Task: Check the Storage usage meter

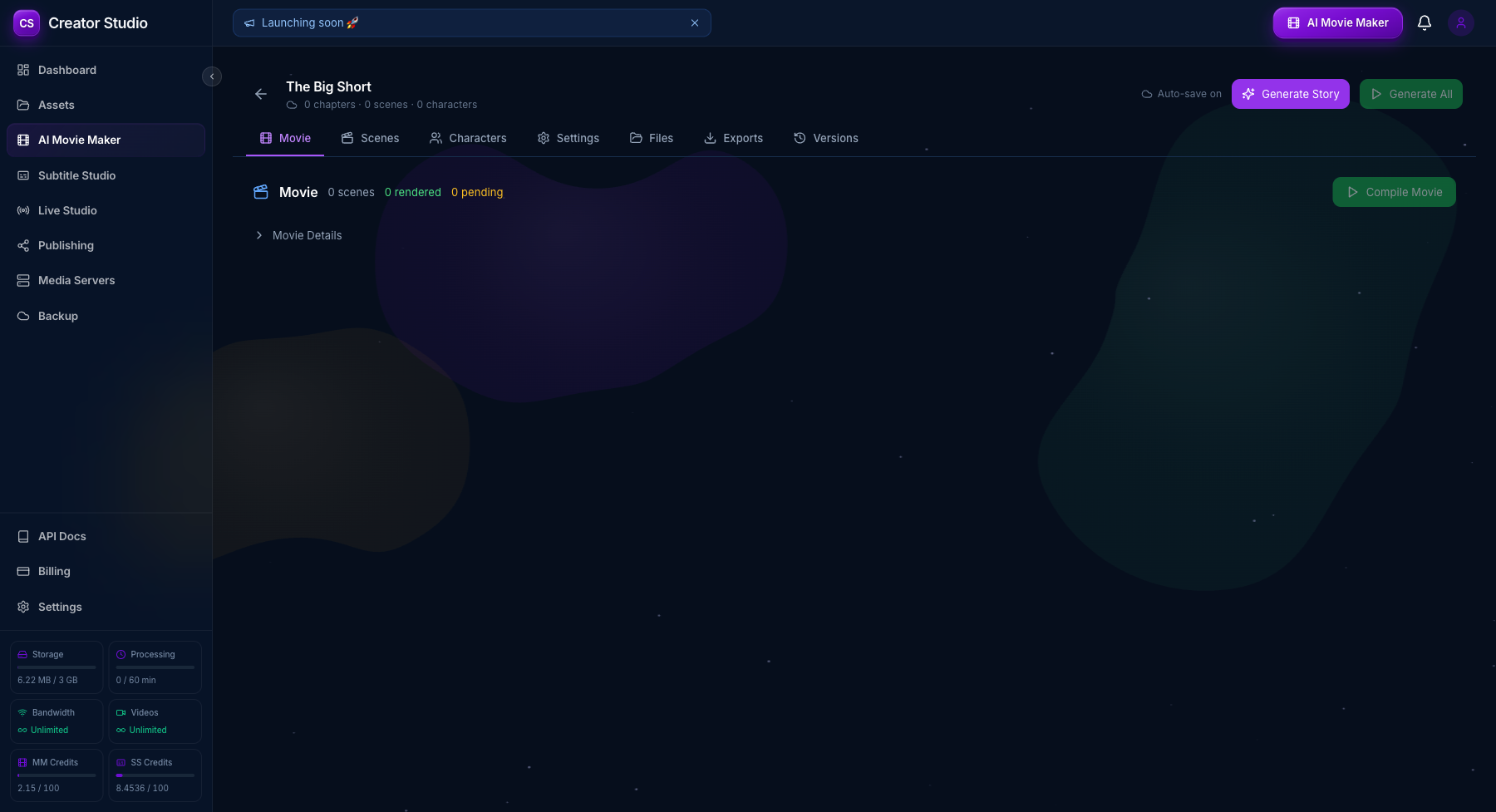Action: [56, 667]
